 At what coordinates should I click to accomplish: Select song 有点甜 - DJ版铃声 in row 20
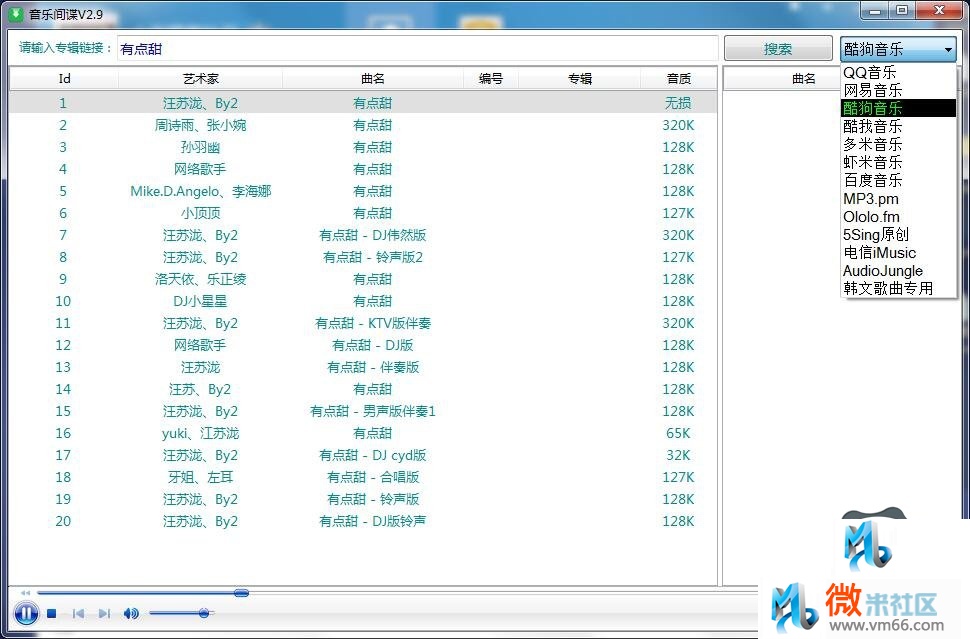tap(372, 521)
